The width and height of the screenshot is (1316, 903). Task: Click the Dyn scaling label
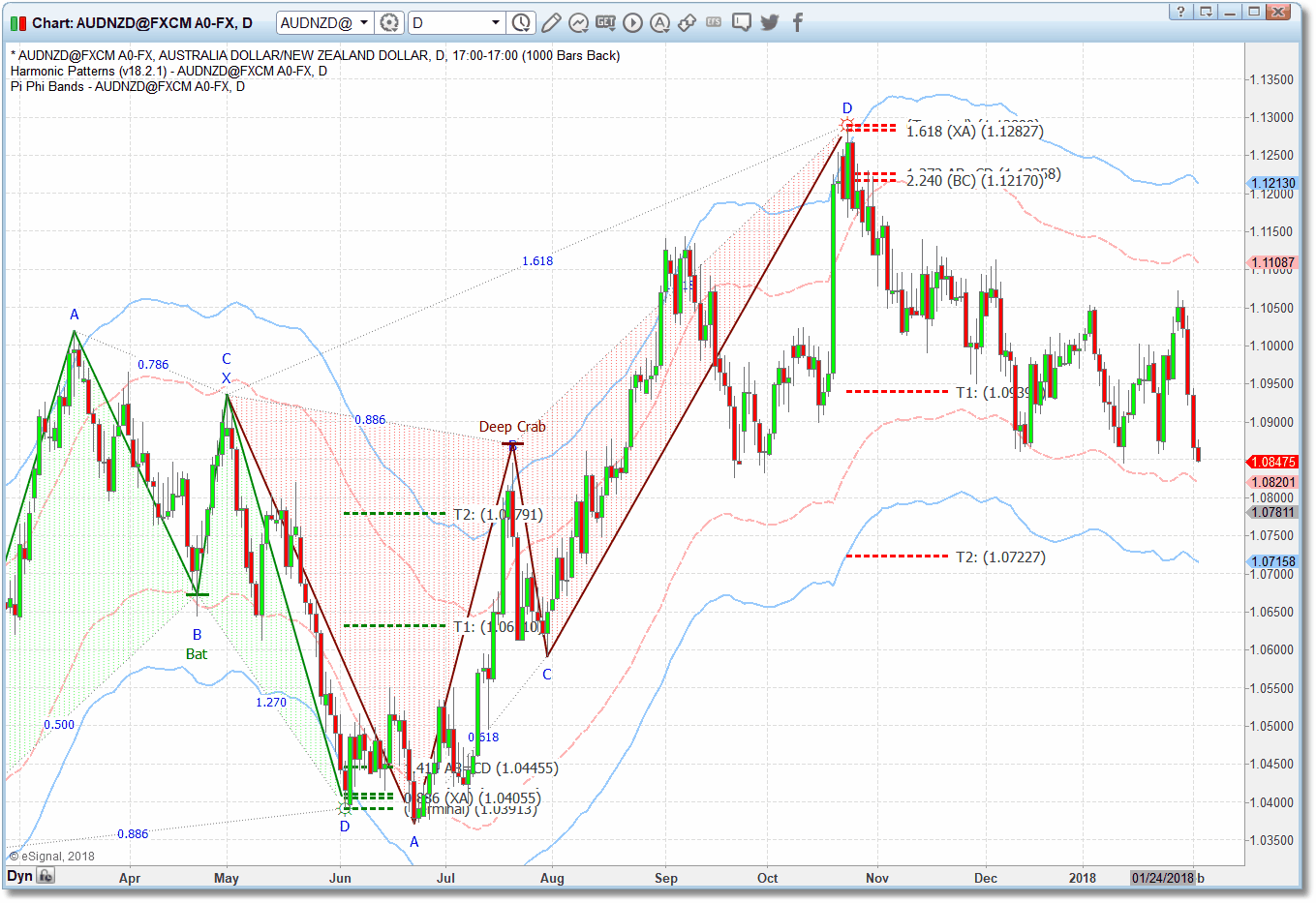click(x=19, y=876)
